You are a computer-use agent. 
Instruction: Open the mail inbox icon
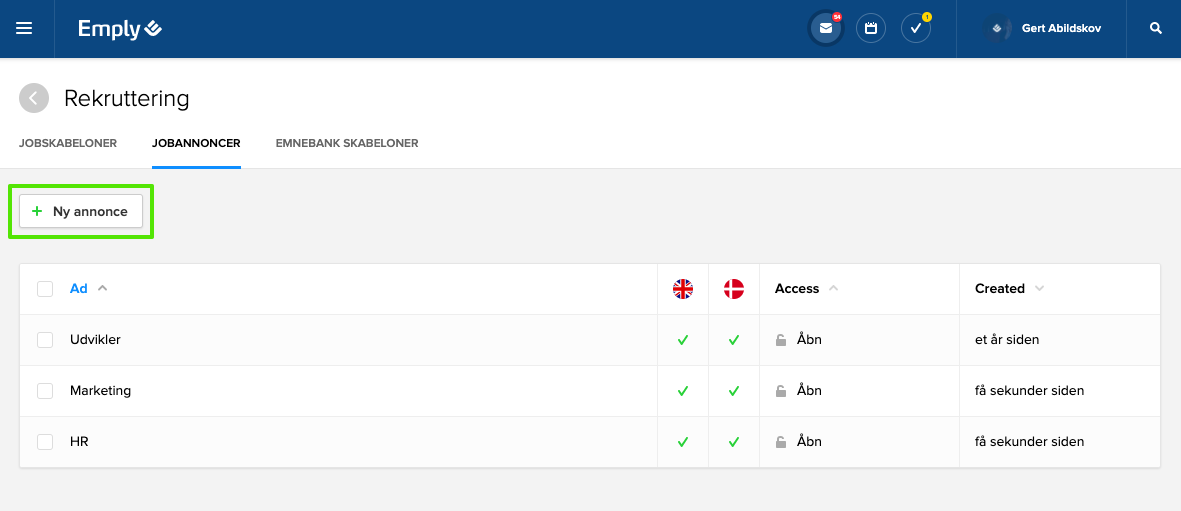825,29
